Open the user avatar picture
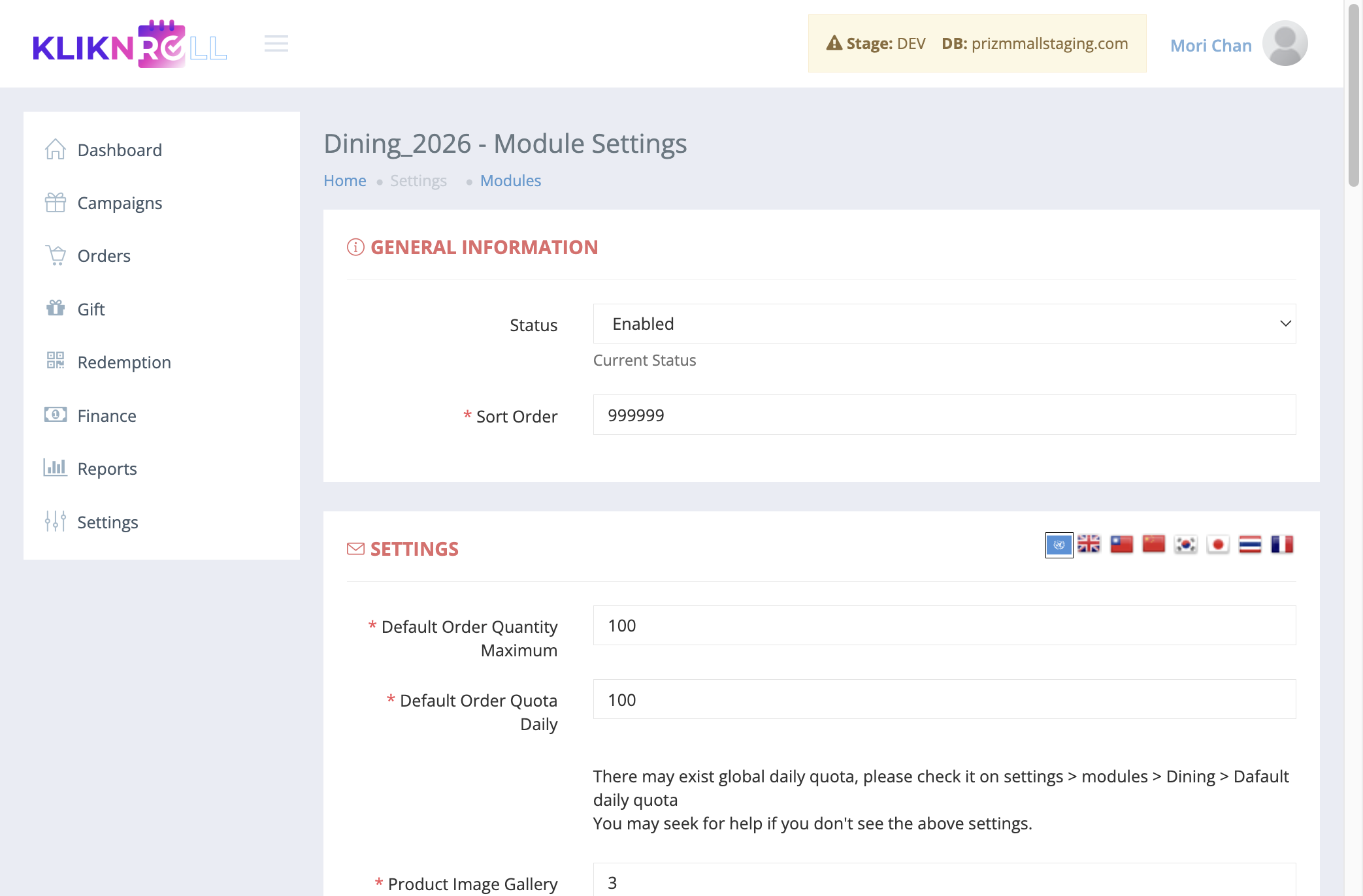This screenshot has height=896, width=1363. pos(1285,43)
